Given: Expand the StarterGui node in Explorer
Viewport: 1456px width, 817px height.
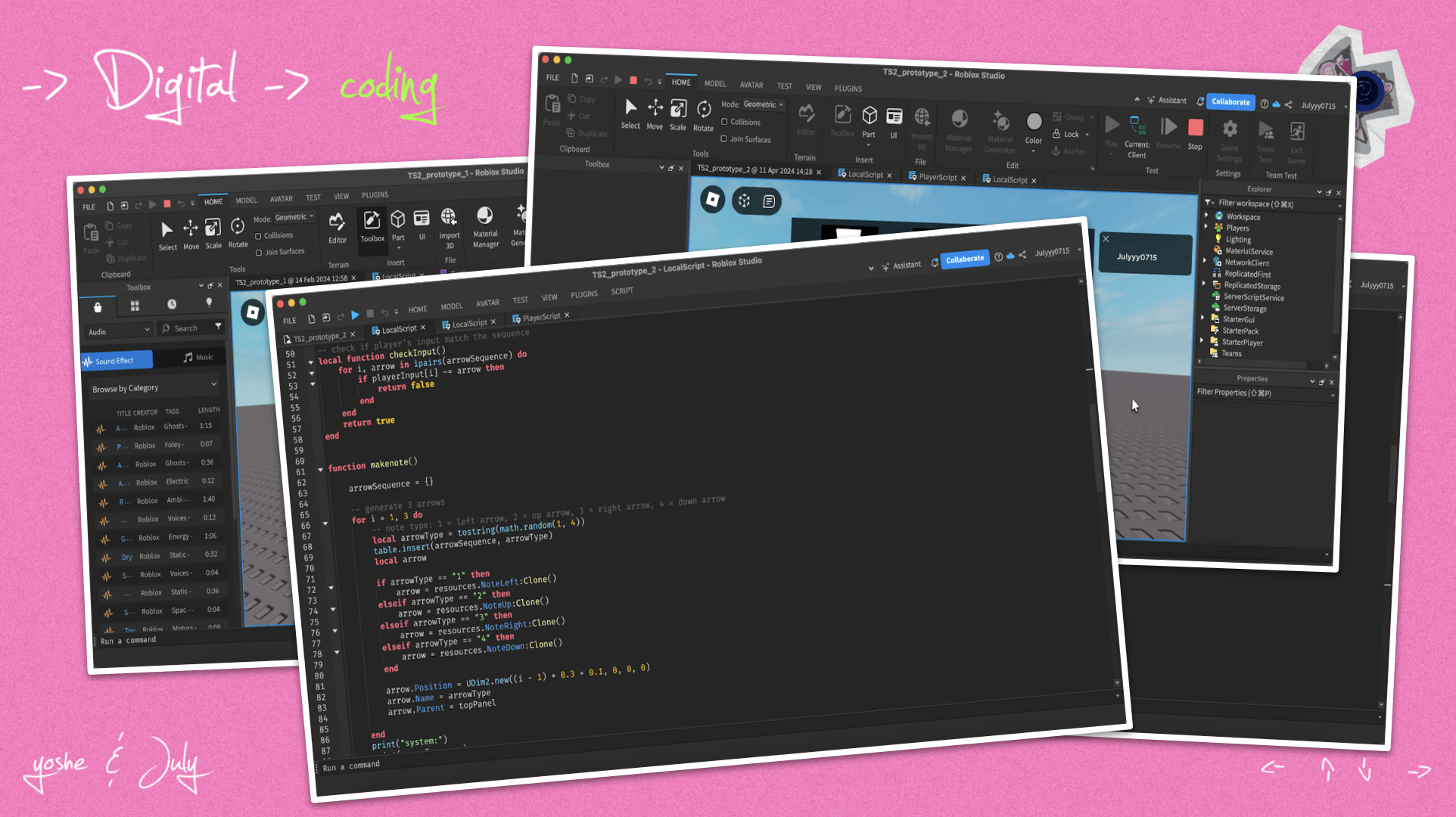Looking at the screenshot, I should (x=1202, y=318).
